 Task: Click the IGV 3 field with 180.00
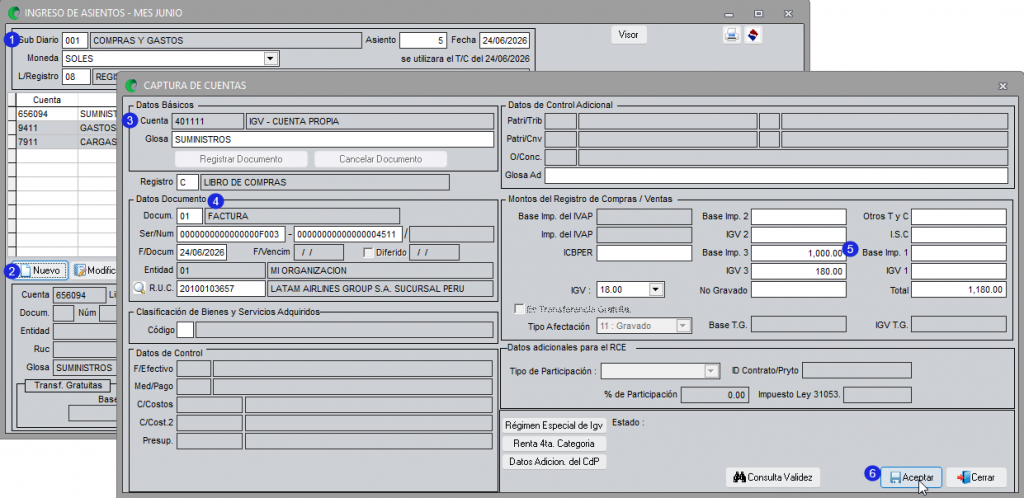tap(799, 270)
